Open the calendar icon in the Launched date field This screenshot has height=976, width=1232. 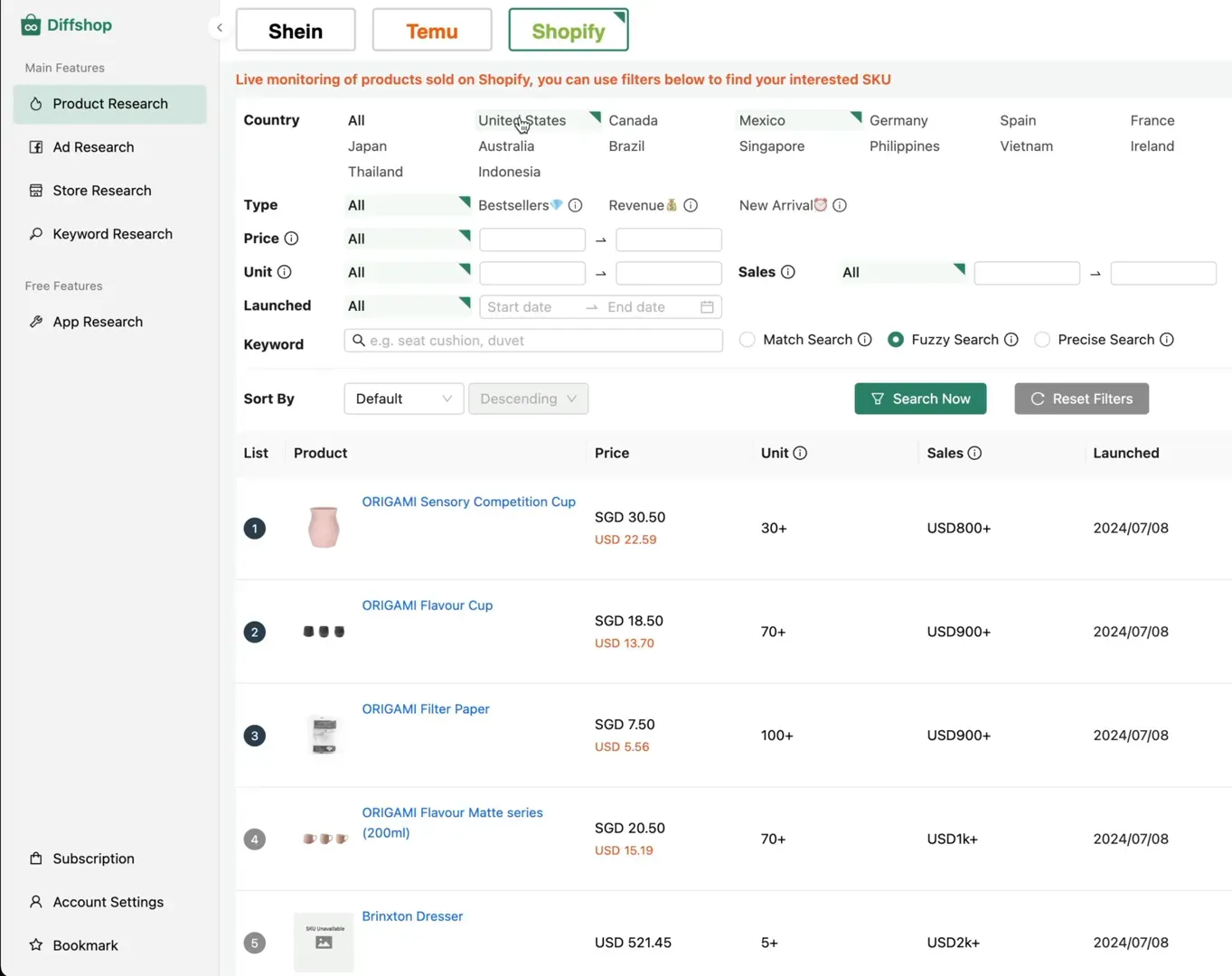click(x=707, y=307)
